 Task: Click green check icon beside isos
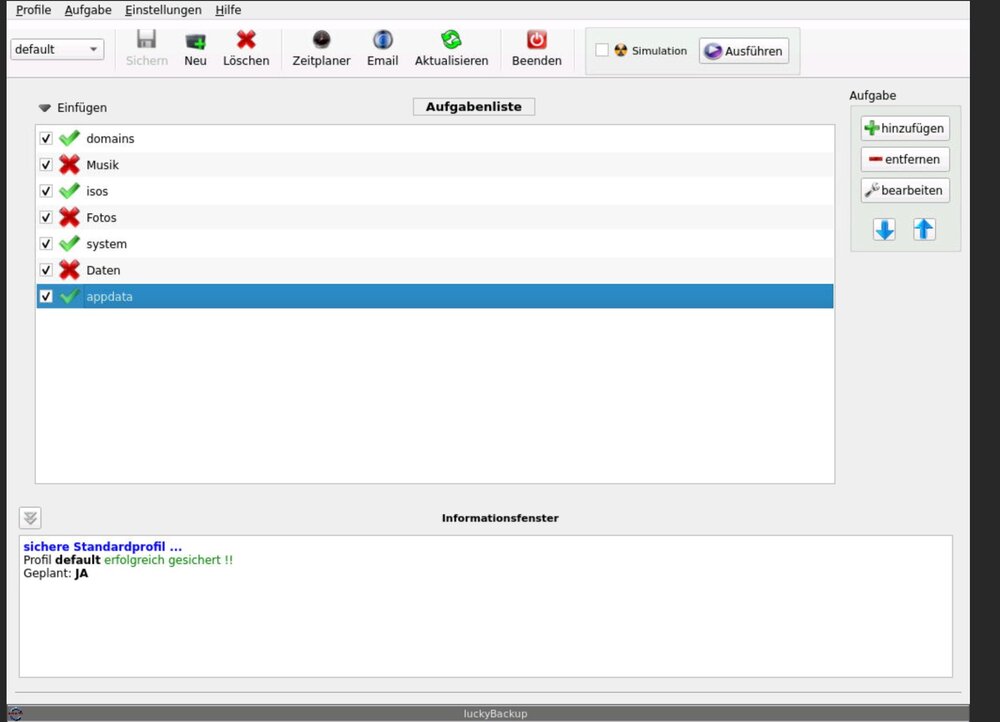tap(69, 191)
